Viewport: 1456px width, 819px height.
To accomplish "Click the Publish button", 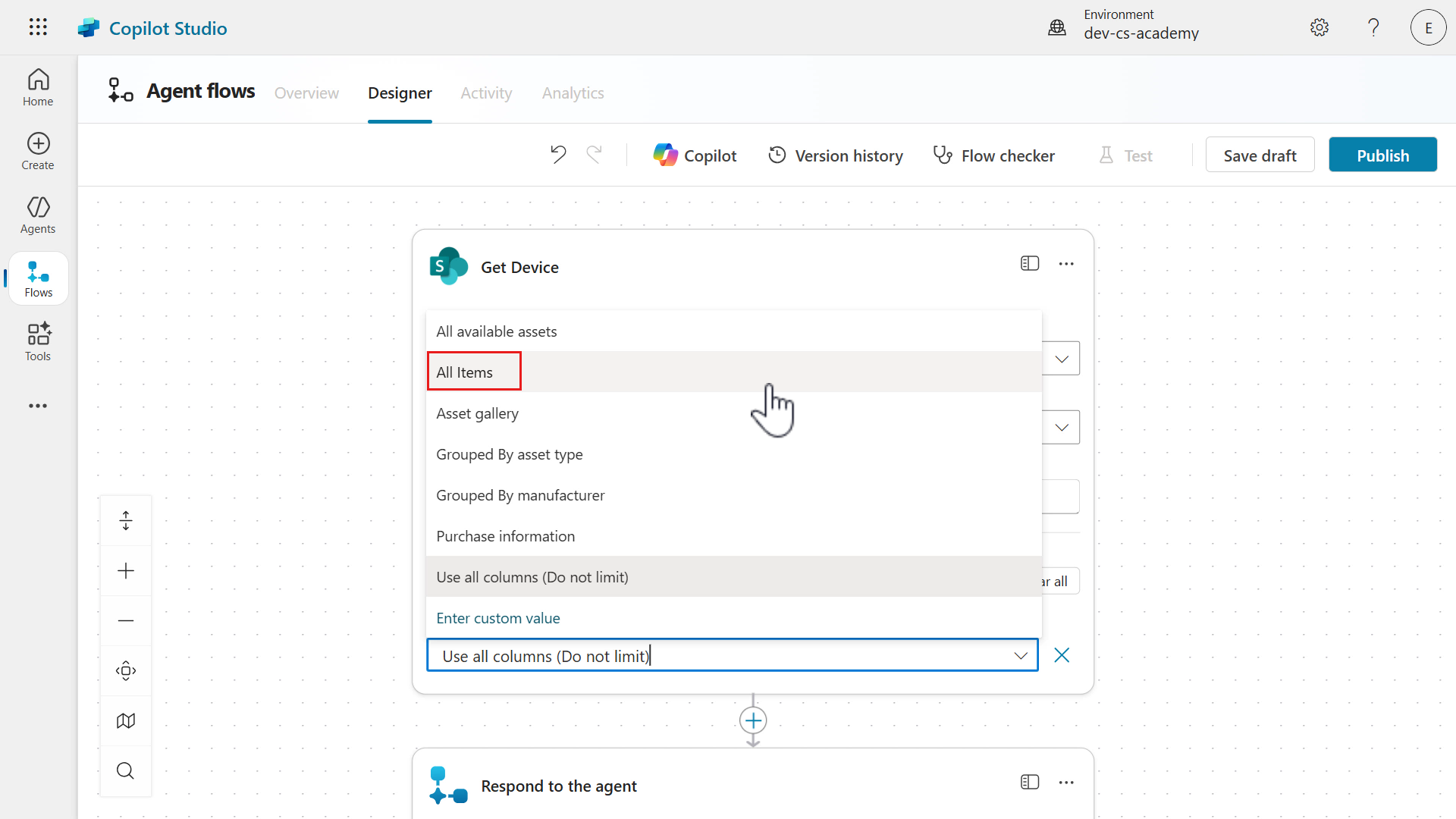I will point(1382,155).
